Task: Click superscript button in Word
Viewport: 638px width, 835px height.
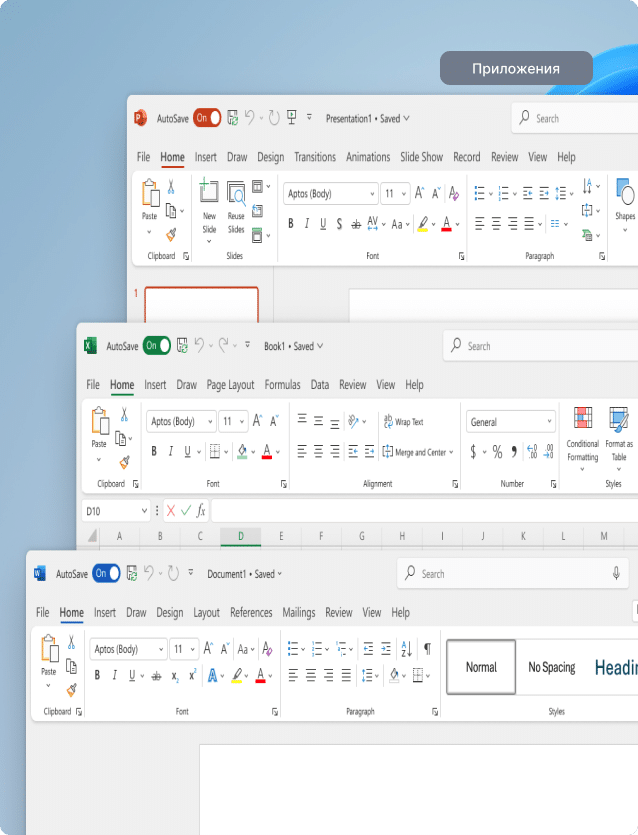Action: point(193,675)
